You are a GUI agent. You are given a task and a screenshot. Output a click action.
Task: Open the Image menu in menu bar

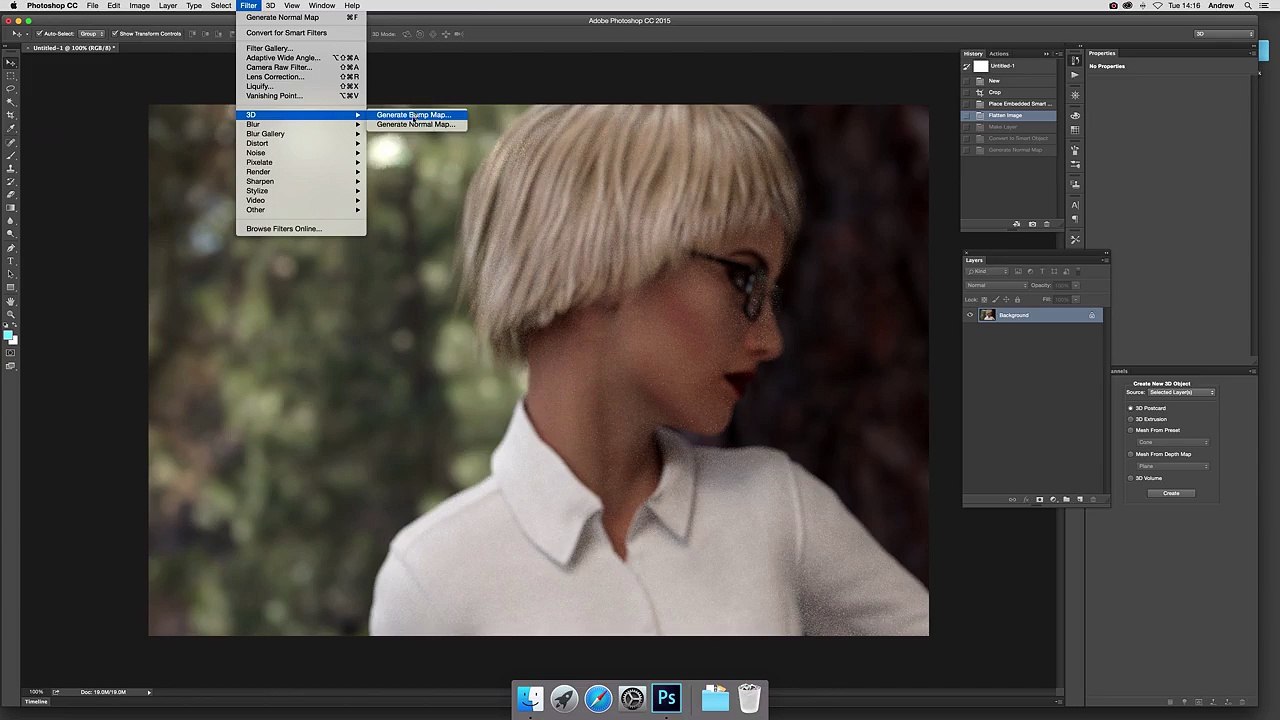[139, 6]
